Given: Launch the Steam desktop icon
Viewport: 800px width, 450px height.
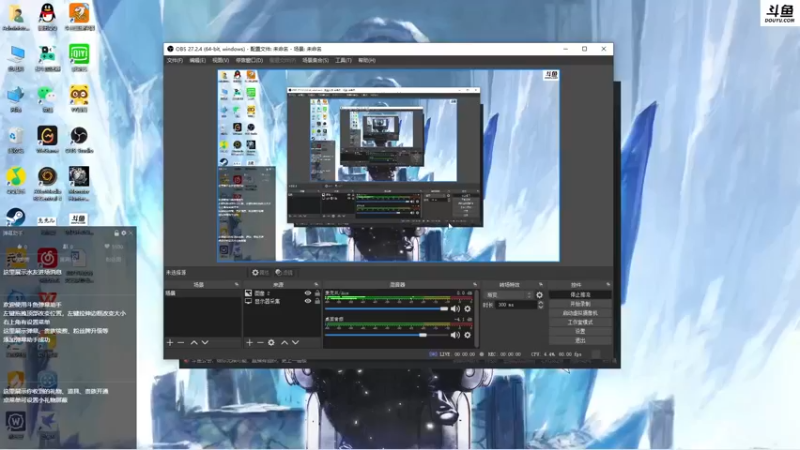Looking at the screenshot, I should 16,216.
